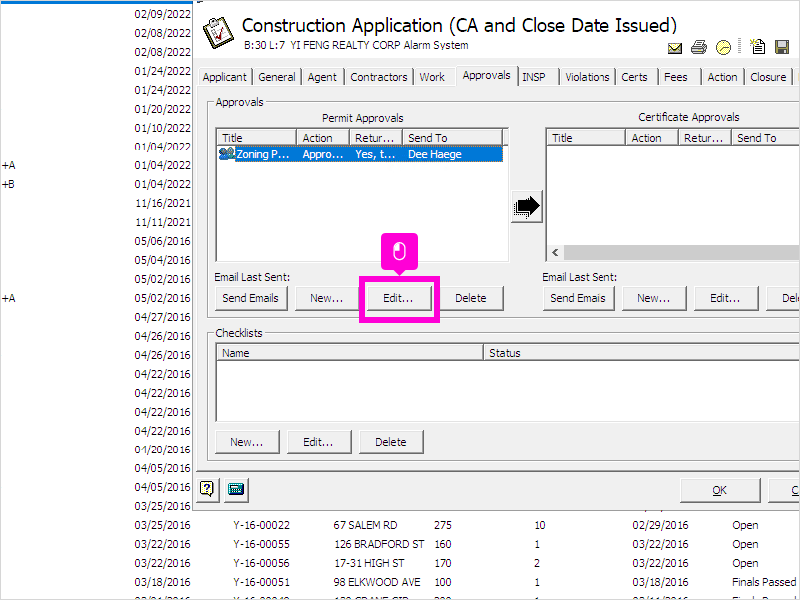Switch to the Applicant tab
This screenshot has width=800, height=600.
coord(224,77)
